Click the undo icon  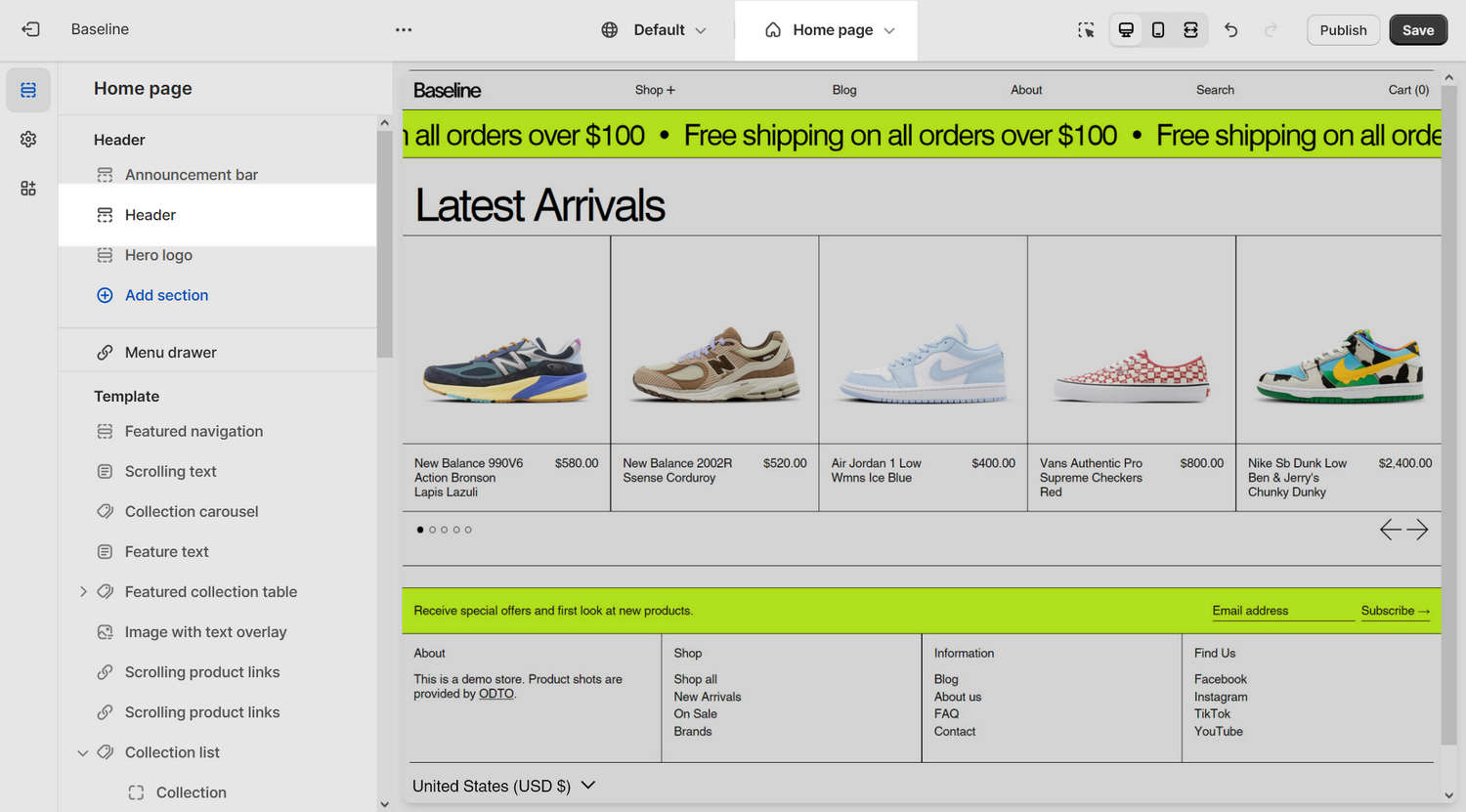[1230, 29]
